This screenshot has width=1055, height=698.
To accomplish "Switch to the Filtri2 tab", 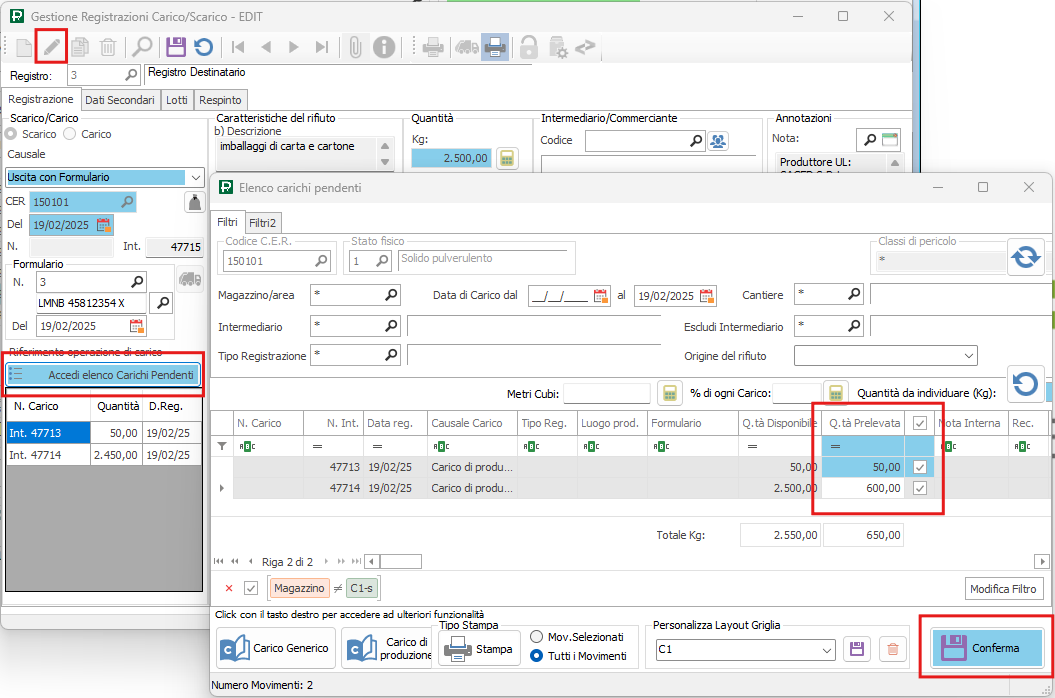I will pyautogui.click(x=263, y=222).
